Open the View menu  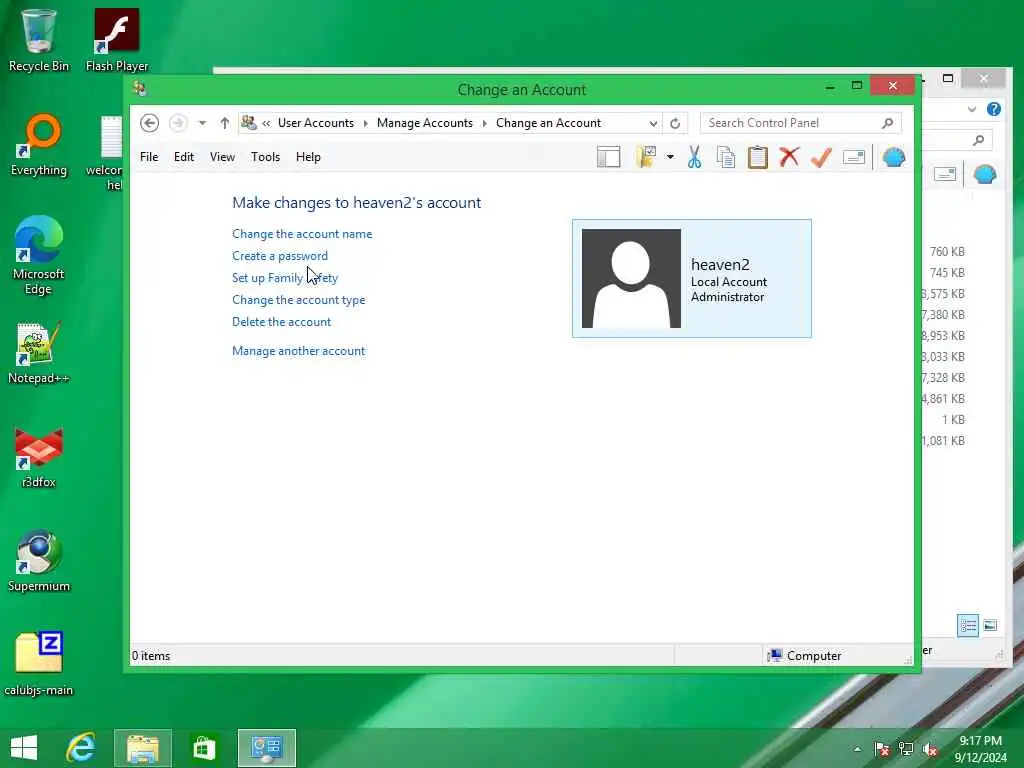point(222,157)
